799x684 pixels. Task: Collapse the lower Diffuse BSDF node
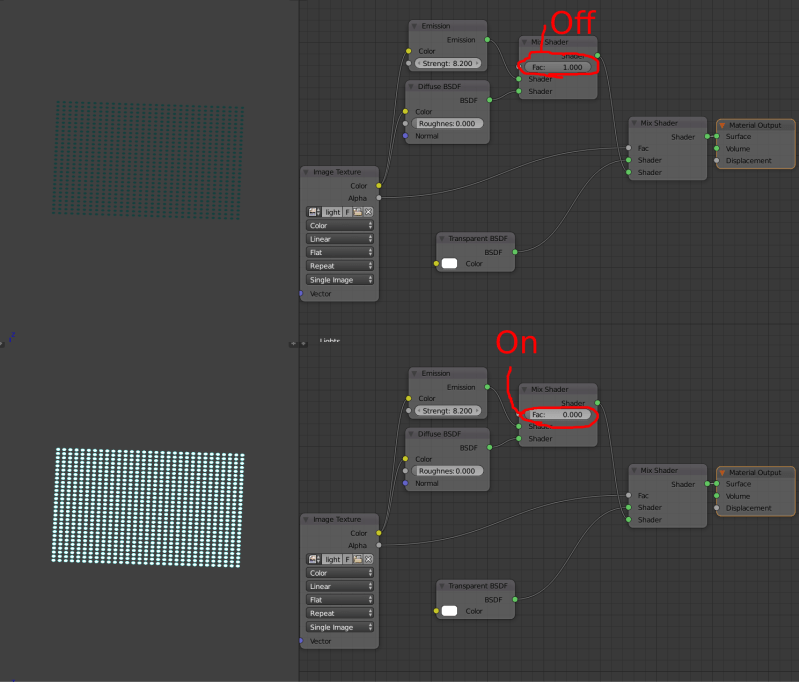point(411,434)
